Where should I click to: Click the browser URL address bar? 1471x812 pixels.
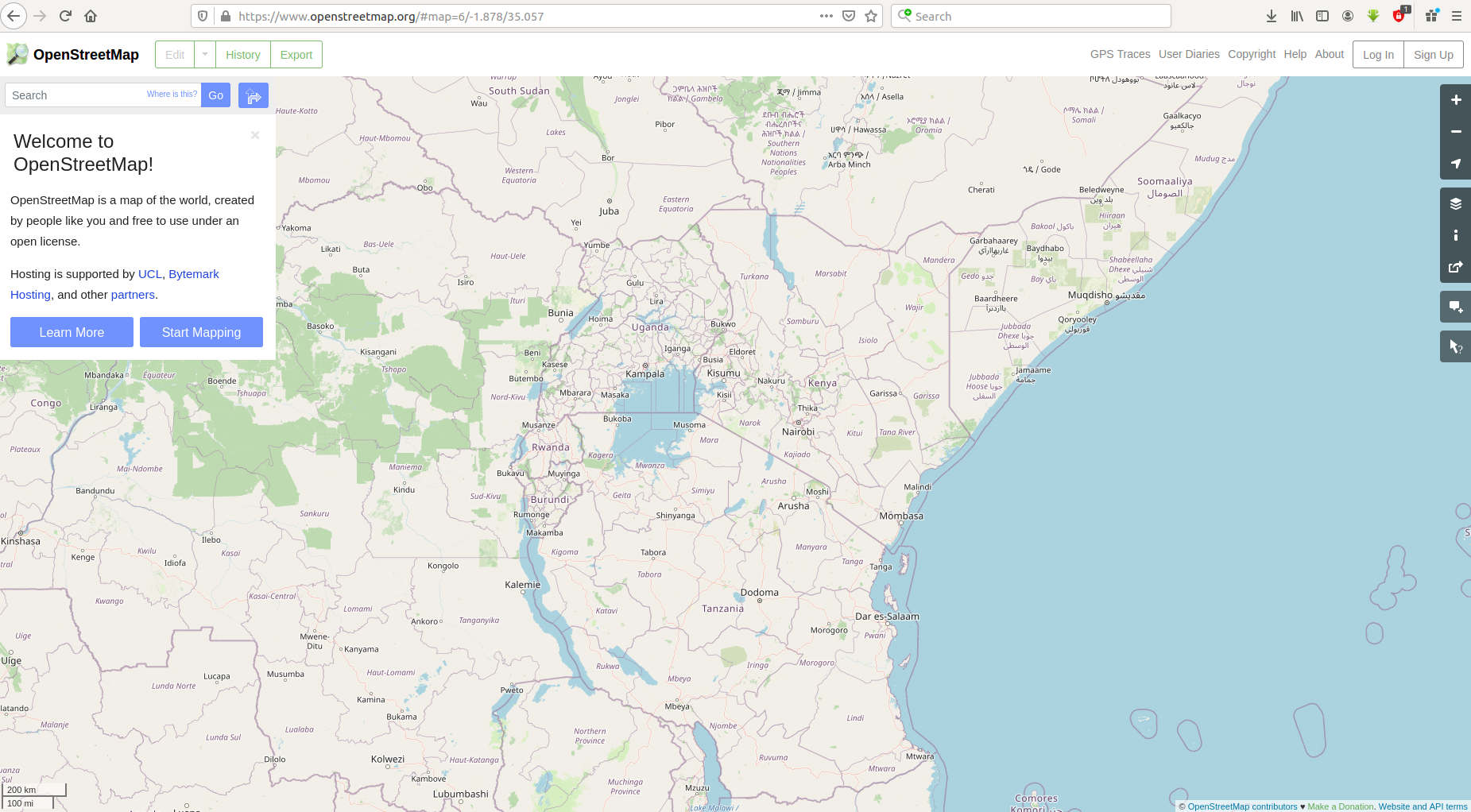pos(525,16)
